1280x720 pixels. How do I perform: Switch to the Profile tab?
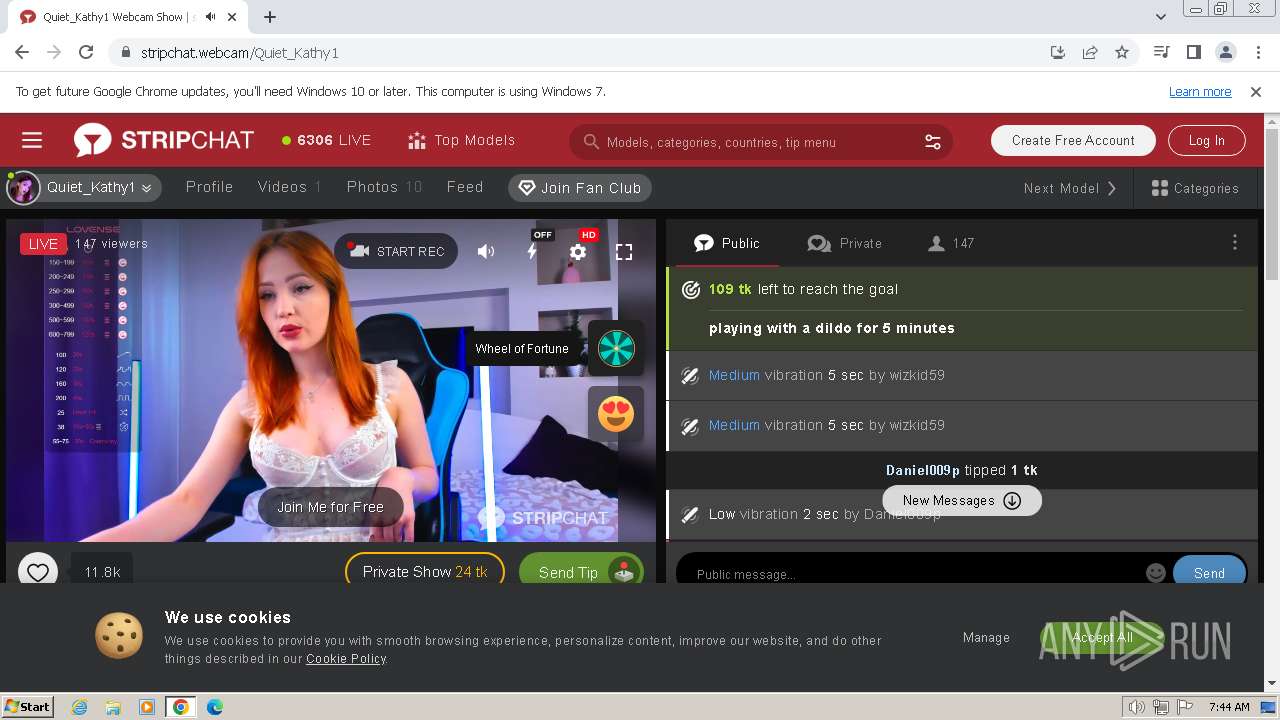coord(209,187)
